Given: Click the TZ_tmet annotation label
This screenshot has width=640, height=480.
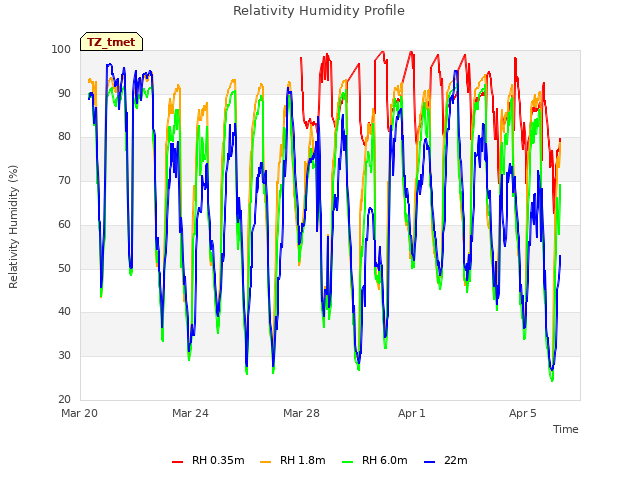Looking at the screenshot, I should [x=111, y=42].
